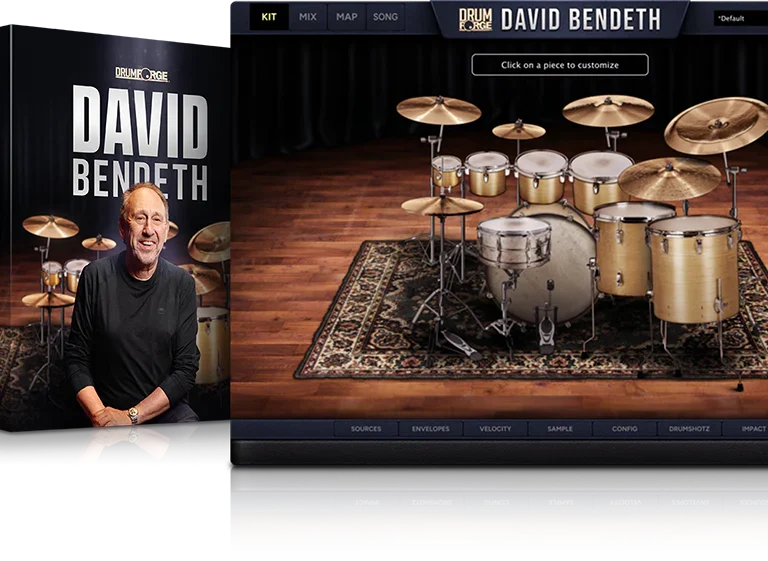The image size is (768, 561).
Task: Select the front floor tom
Action: point(693,269)
